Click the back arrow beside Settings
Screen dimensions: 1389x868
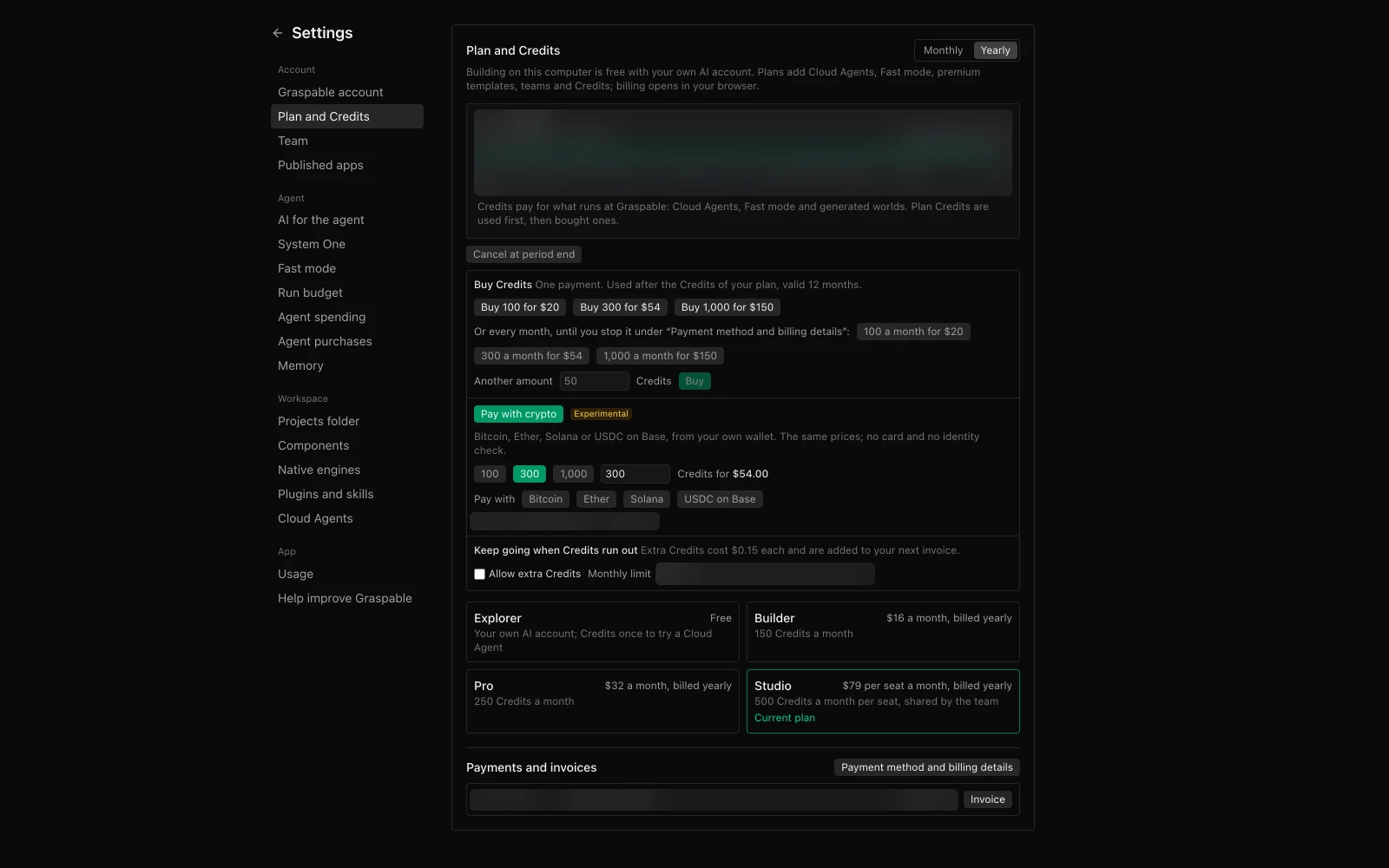(x=278, y=33)
